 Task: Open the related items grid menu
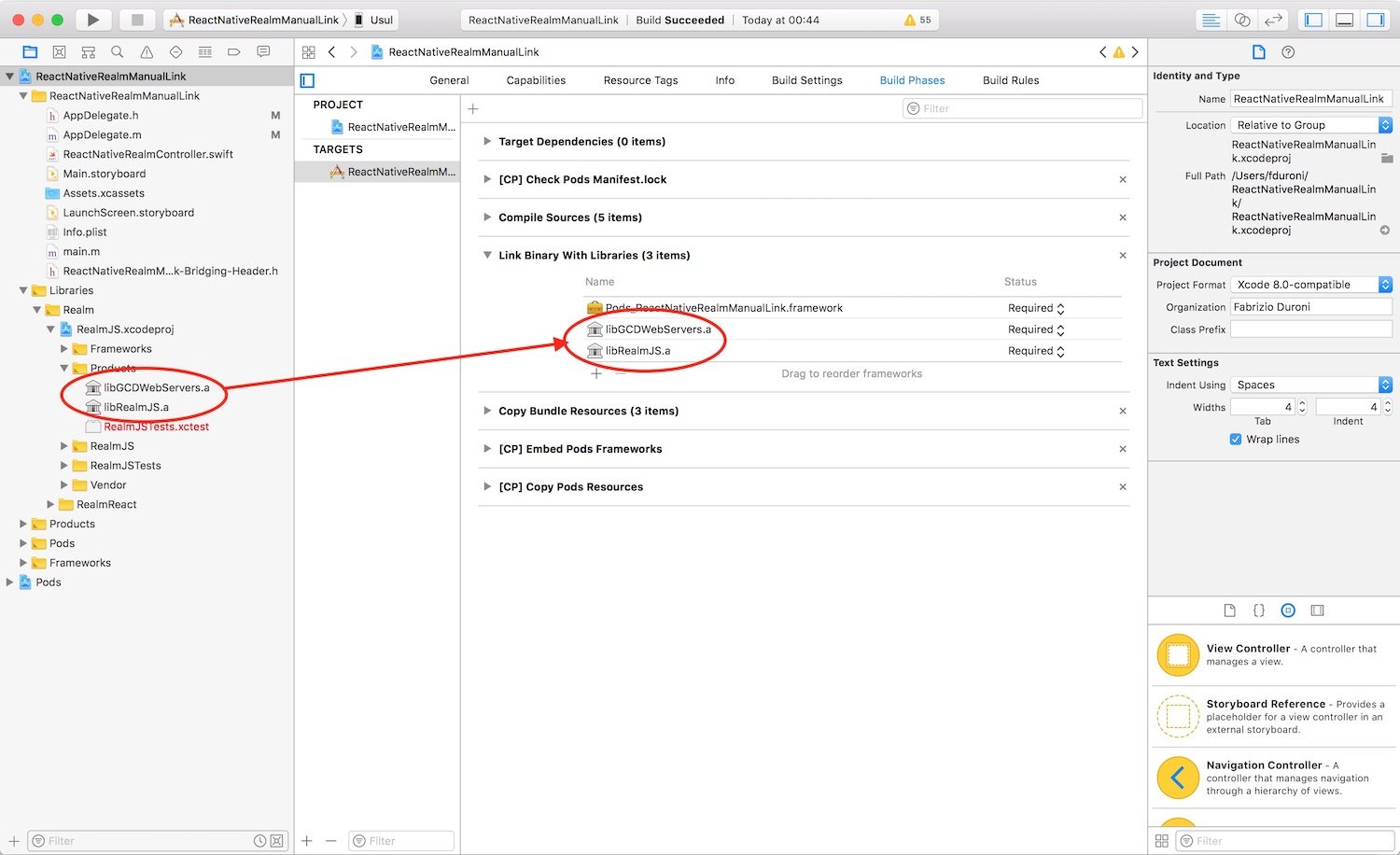click(x=309, y=52)
